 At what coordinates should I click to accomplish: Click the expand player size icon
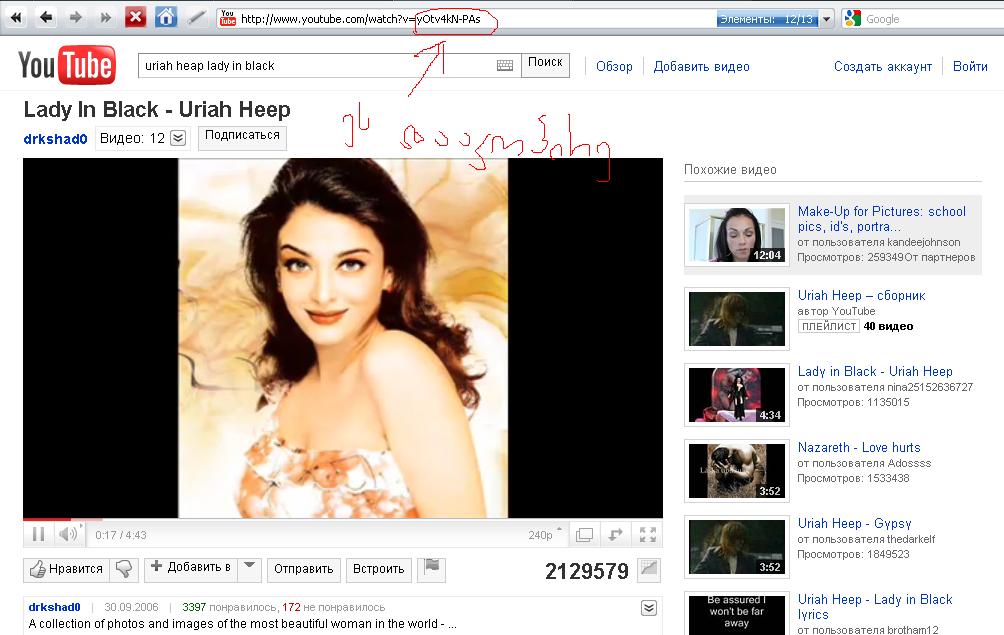[616, 535]
